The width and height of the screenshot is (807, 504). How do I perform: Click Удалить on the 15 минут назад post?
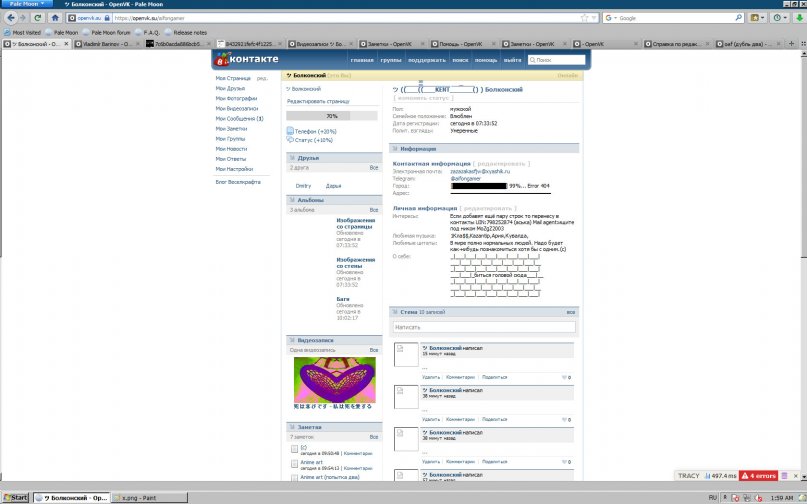(431, 377)
